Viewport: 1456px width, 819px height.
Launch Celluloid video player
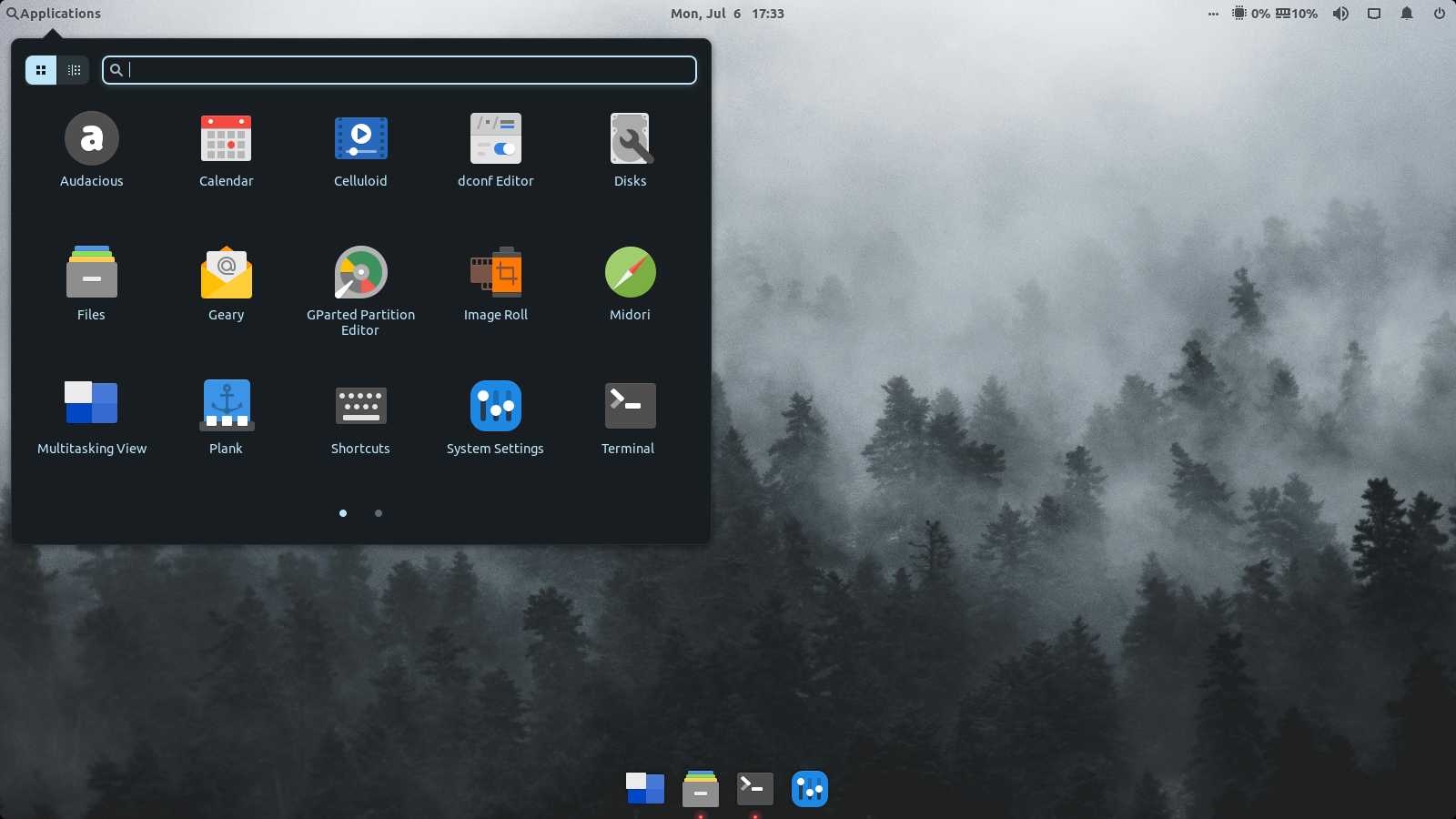tap(360, 138)
